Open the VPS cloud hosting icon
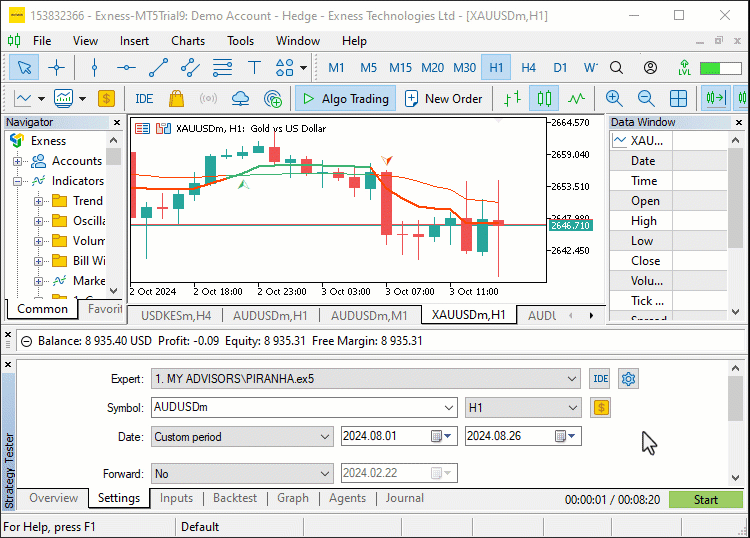This screenshot has height=538, width=750. point(240,99)
